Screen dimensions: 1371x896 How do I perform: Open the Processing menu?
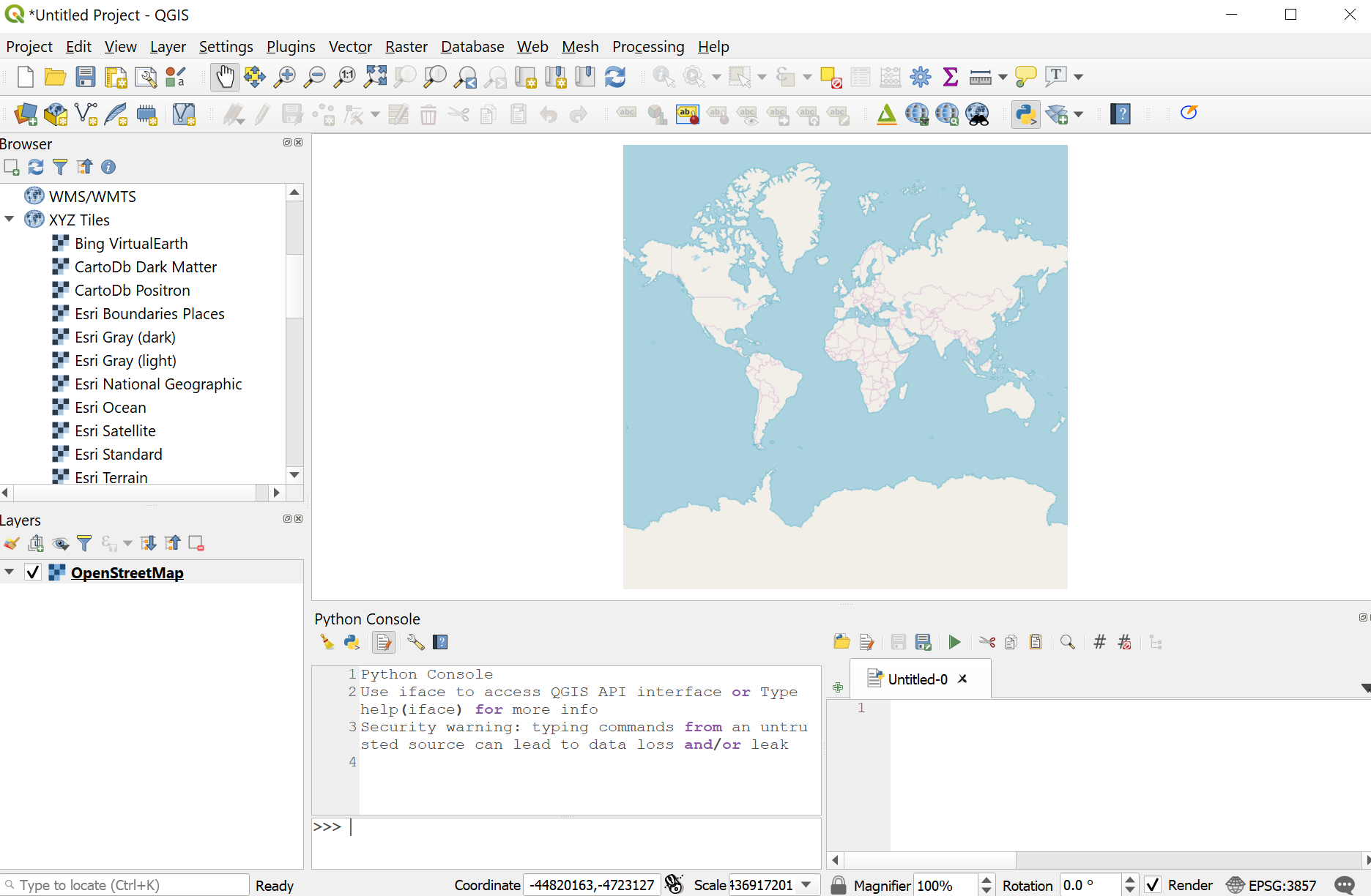(647, 47)
